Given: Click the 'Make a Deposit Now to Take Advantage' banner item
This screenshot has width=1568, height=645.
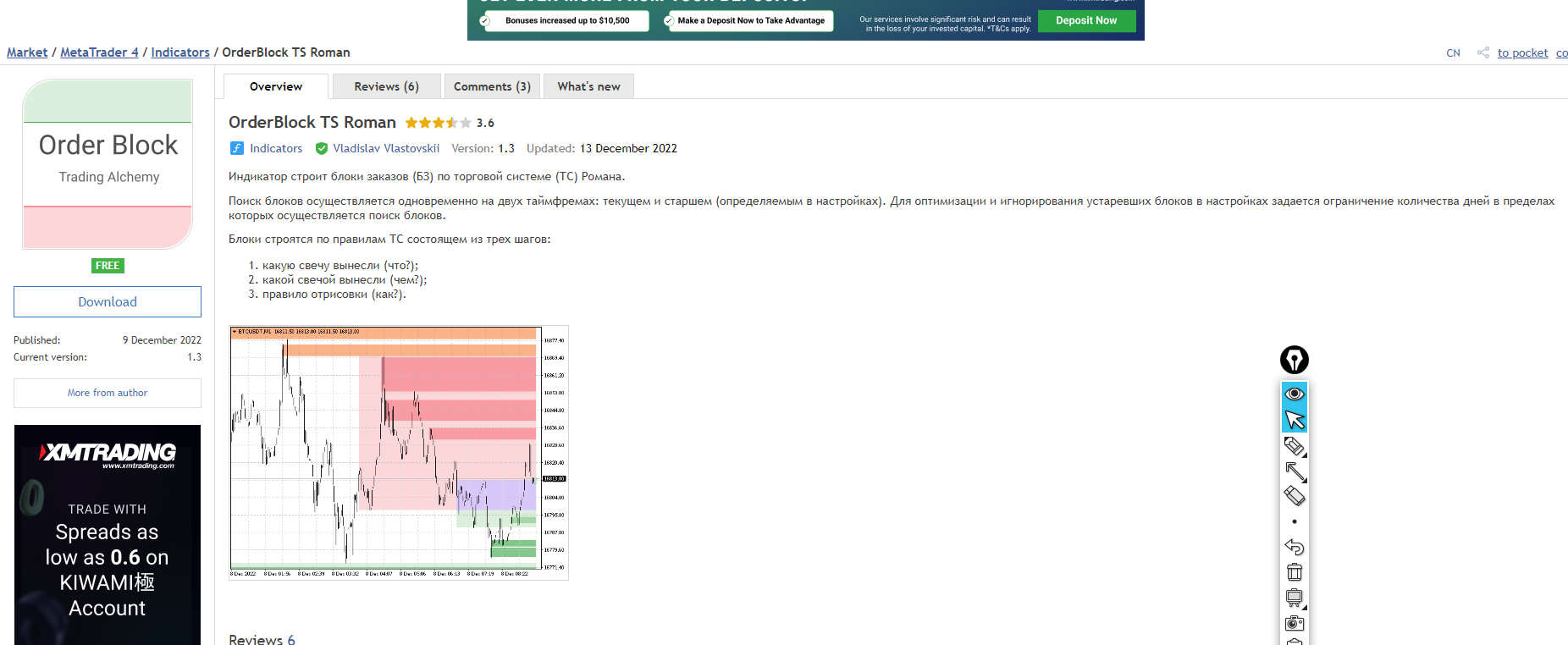Looking at the screenshot, I should [x=750, y=20].
